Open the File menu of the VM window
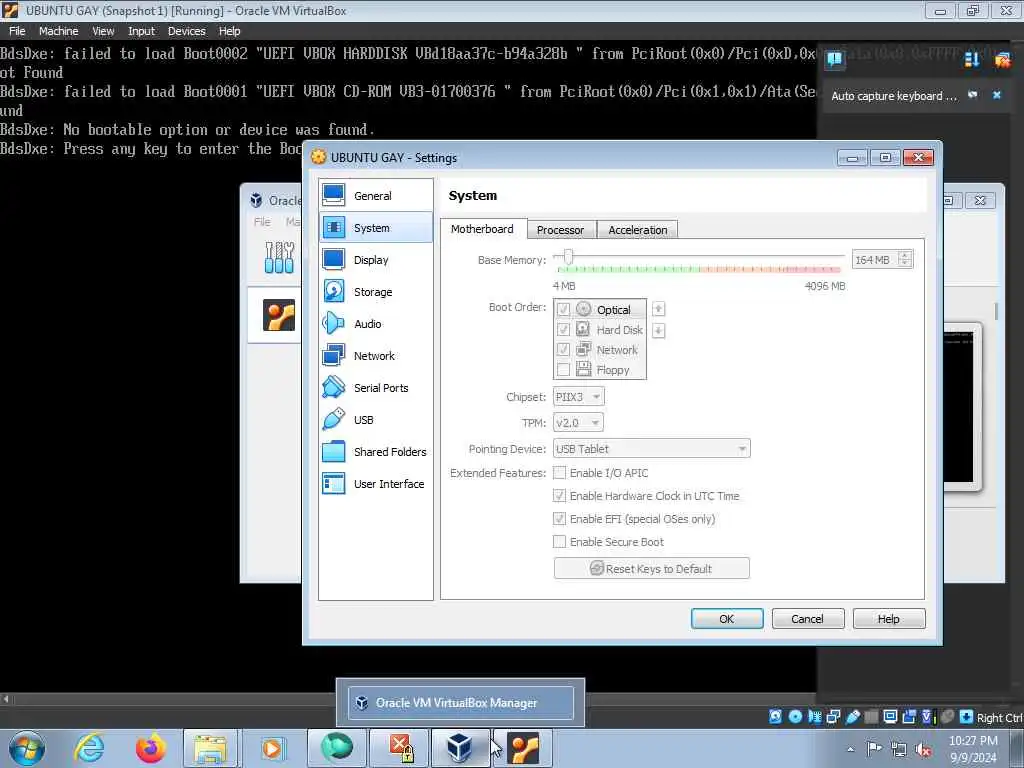 [17, 31]
